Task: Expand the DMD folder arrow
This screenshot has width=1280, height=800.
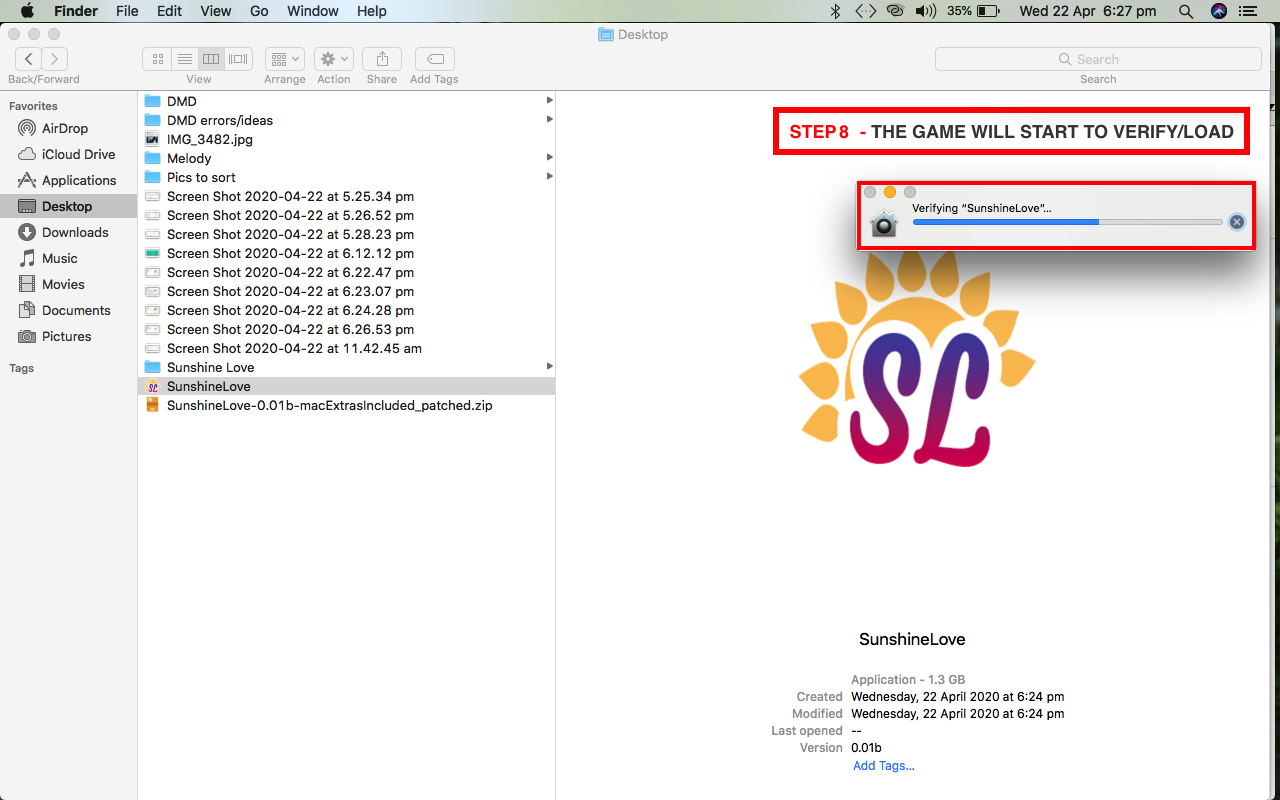Action: coord(549,101)
